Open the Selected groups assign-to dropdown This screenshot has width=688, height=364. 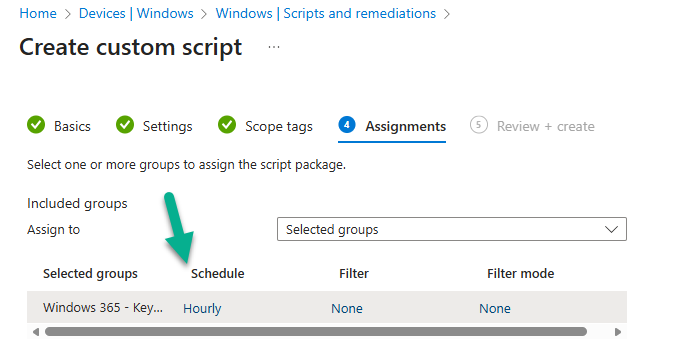pos(452,229)
